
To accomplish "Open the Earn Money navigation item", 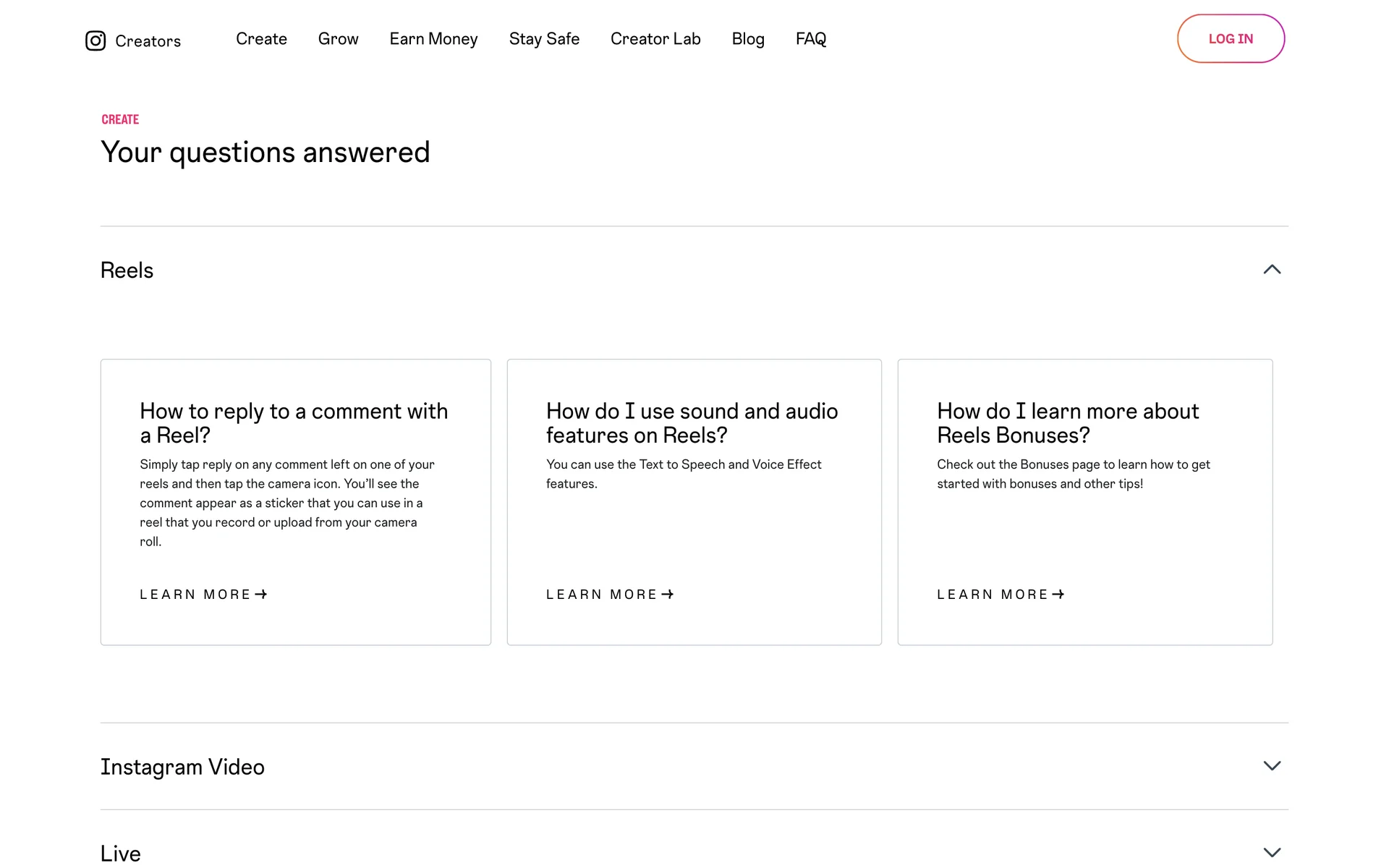I will 433,39.
